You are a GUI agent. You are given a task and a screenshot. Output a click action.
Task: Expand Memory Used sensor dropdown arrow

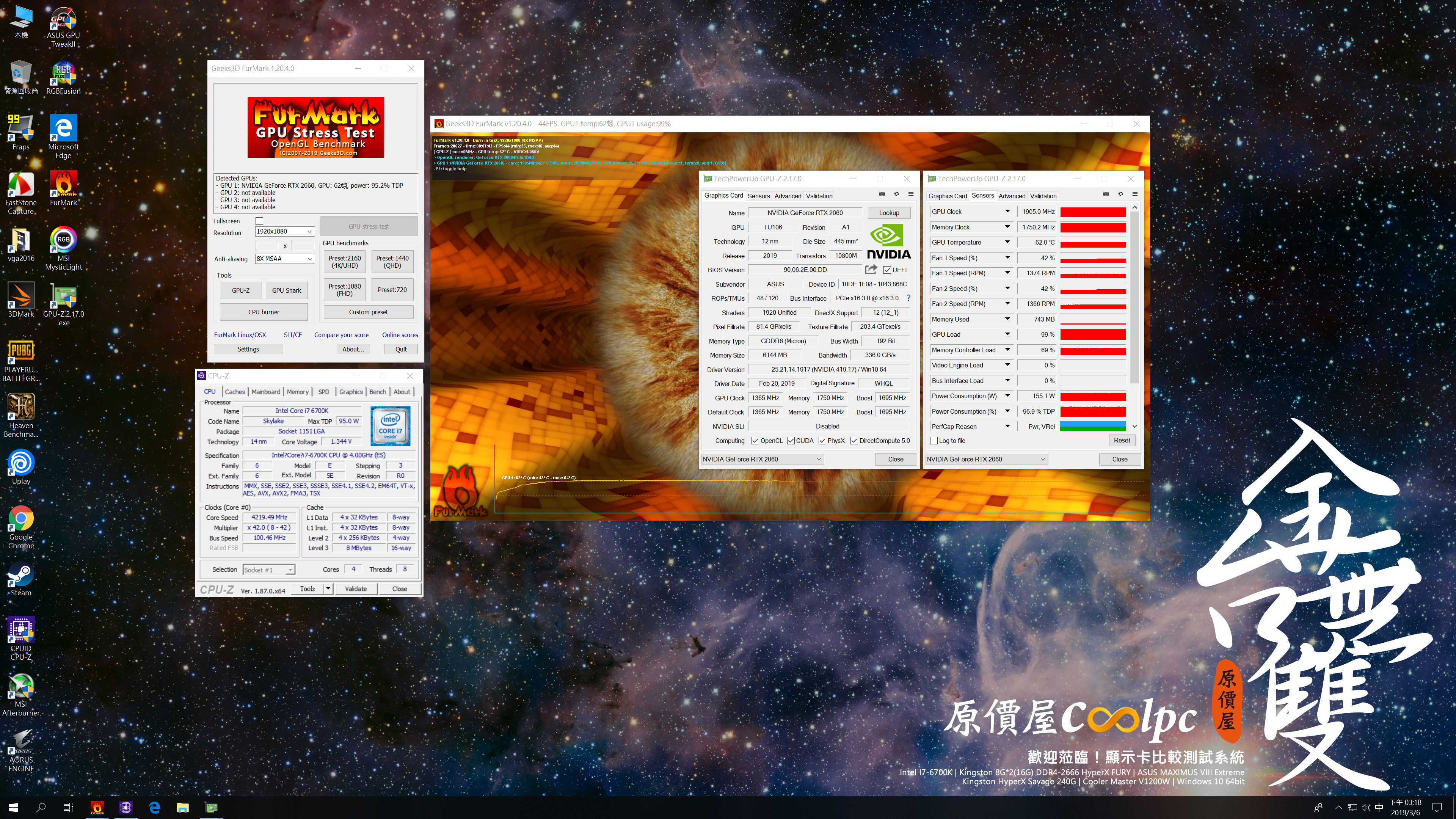pos(1007,319)
